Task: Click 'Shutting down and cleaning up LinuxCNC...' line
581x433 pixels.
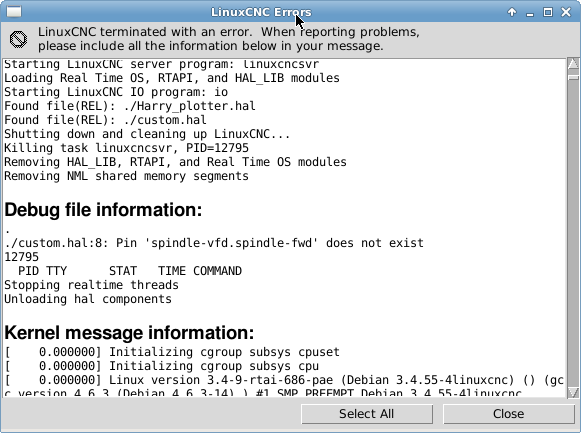Action: coord(147,134)
